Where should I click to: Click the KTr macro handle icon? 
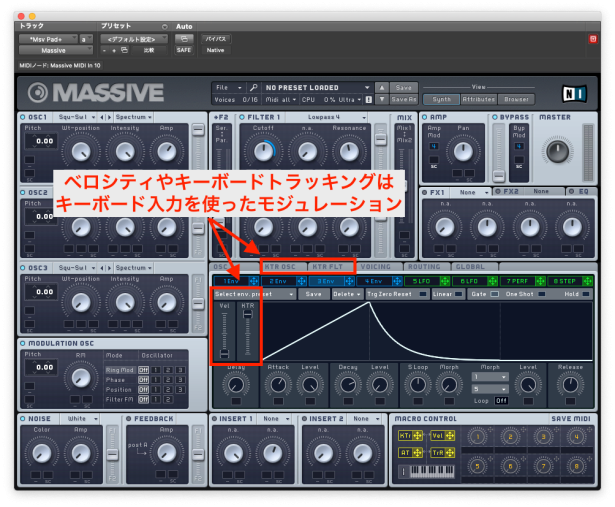pos(420,436)
